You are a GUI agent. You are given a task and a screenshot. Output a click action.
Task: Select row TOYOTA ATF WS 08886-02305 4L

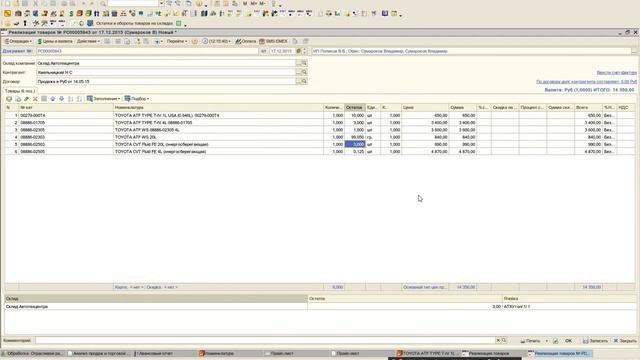320,130
